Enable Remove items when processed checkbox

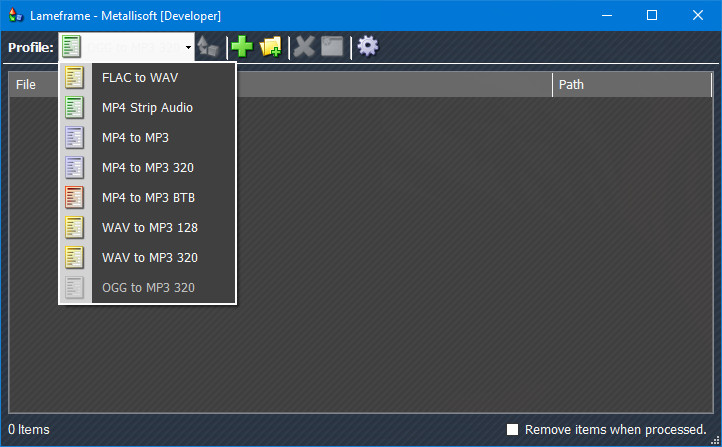(513, 429)
